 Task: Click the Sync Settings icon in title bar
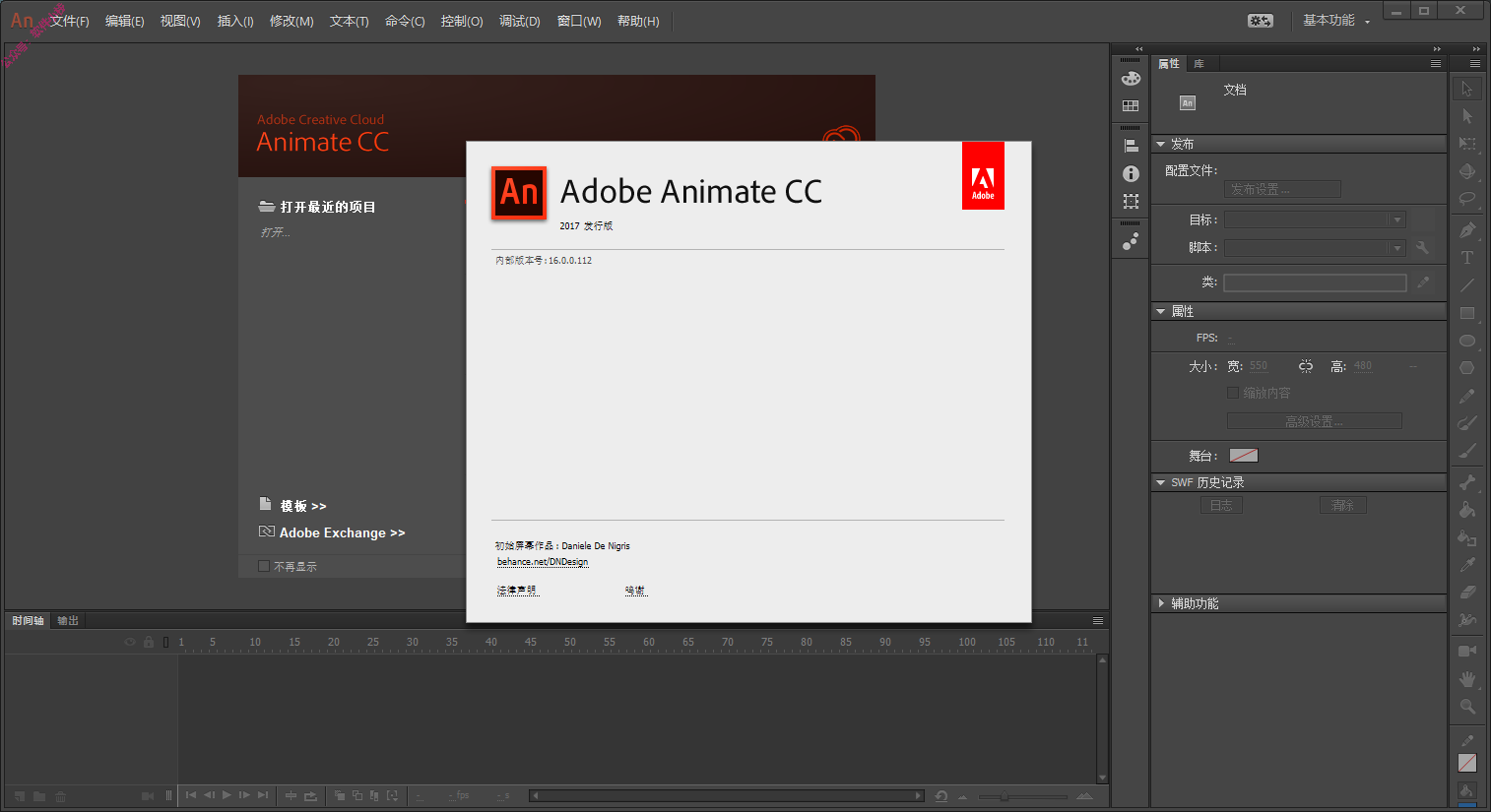click(x=1261, y=21)
